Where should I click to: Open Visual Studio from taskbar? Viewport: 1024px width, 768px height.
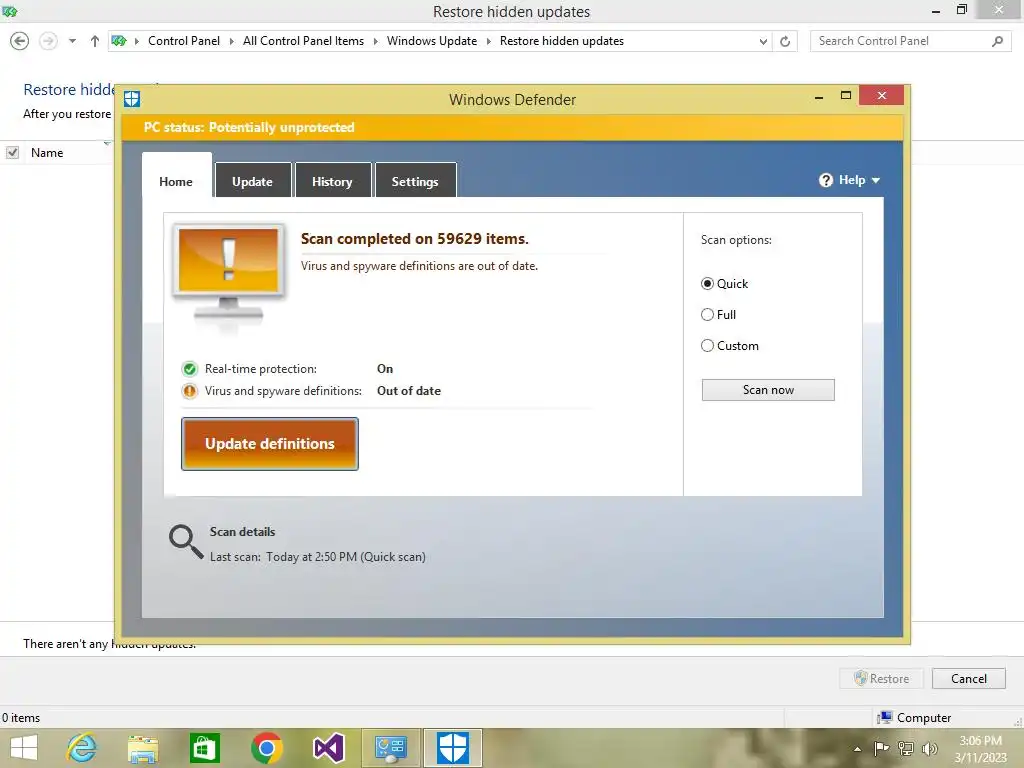point(328,748)
